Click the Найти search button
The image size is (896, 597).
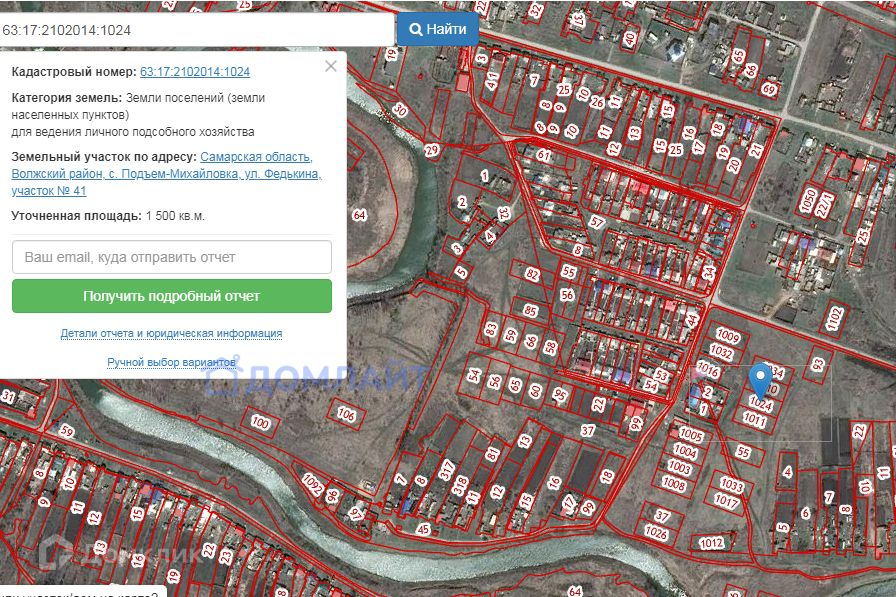click(x=438, y=29)
